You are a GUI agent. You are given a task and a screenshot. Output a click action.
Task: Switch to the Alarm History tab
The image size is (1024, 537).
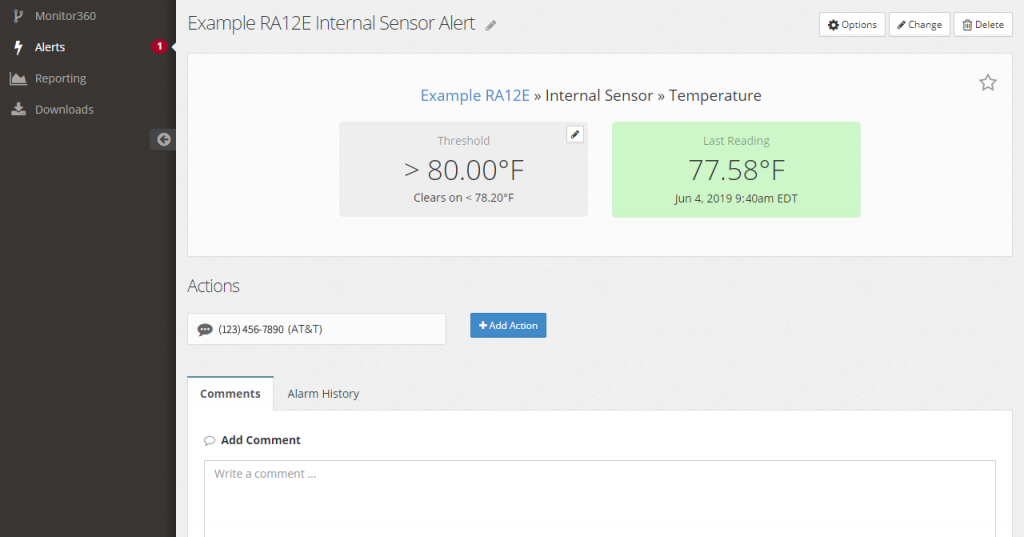pos(323,394)
